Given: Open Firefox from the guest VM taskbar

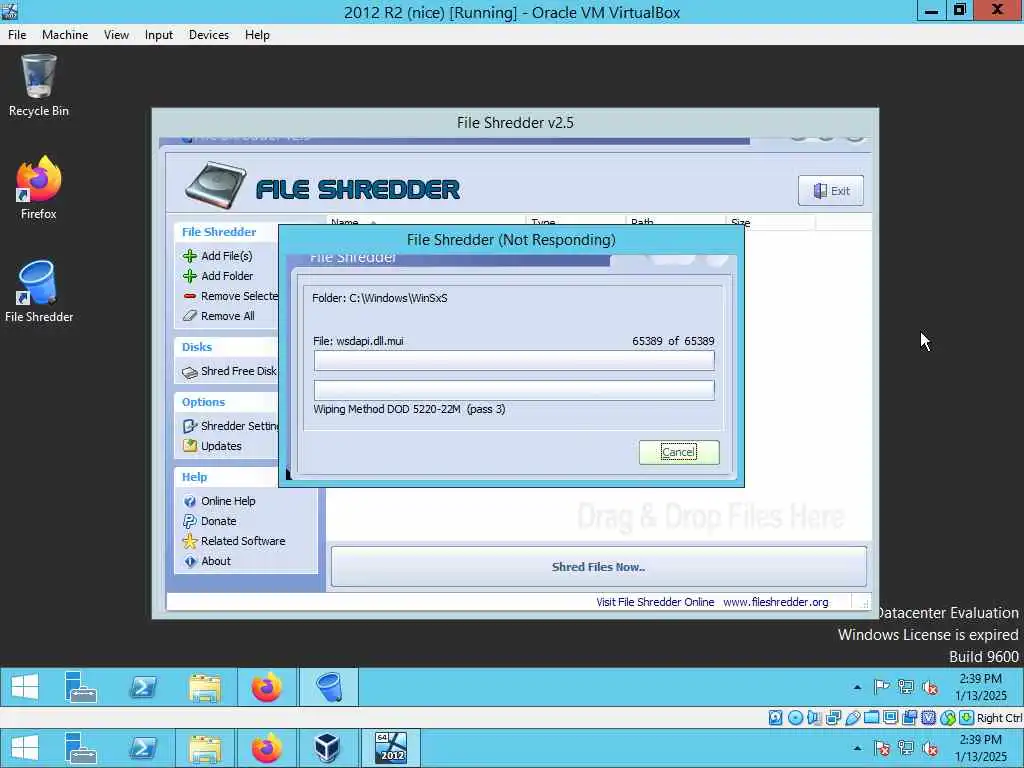Looking at the screenshot, I should click(x=266, y=687).
